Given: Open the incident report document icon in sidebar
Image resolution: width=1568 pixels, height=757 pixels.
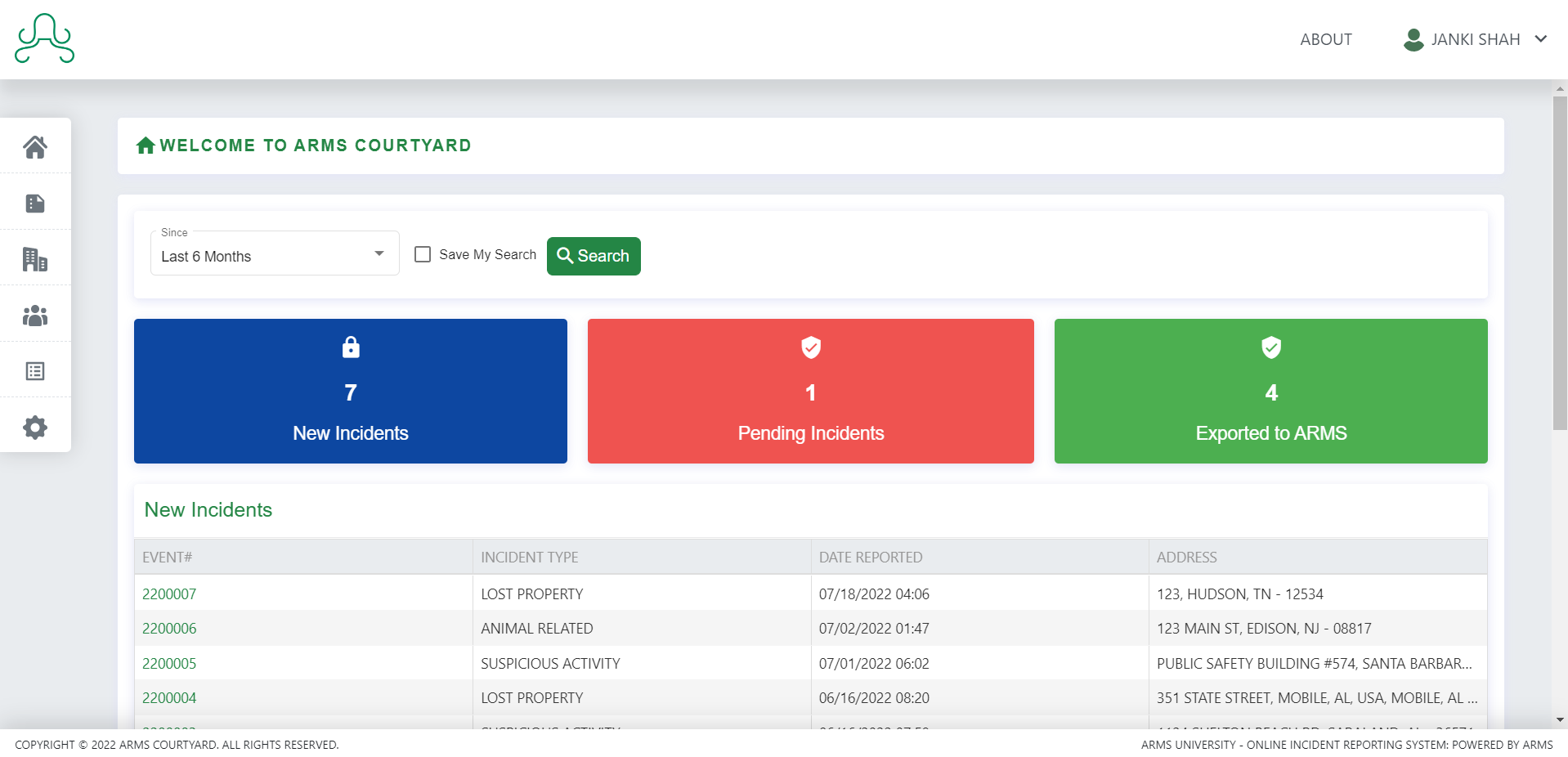Looking at the screenshot, I should click(35, 202).
